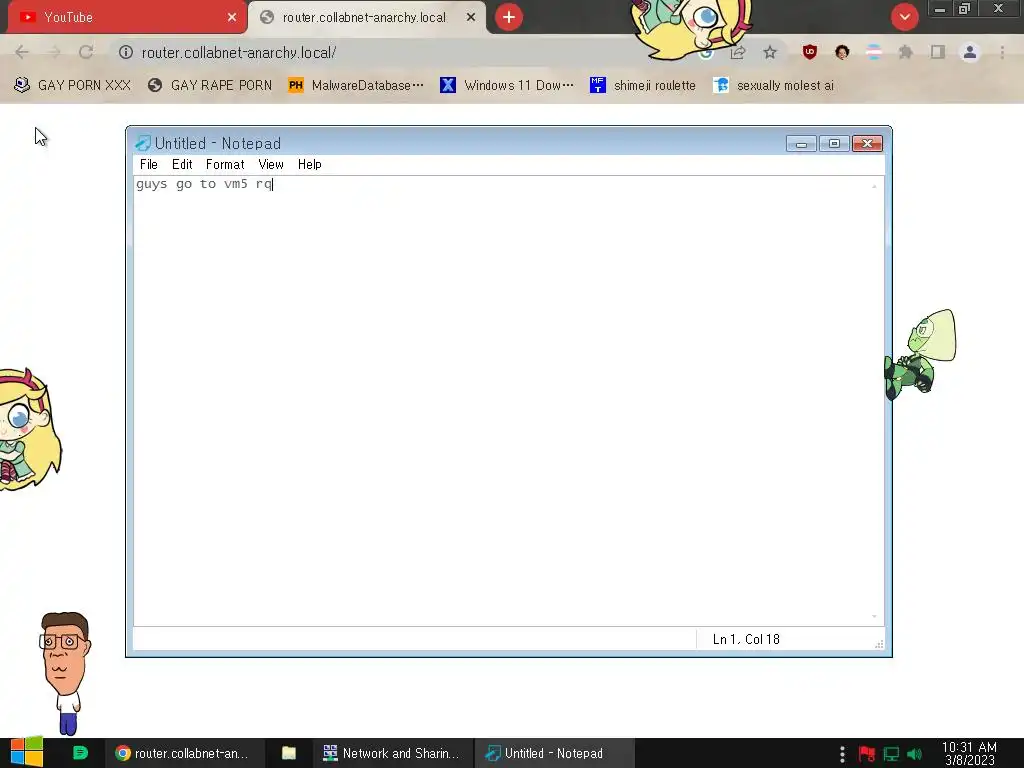Image resolution: width=1024 pixels, height=768 pixels.
Task: Click the red flag Action Center tray icon
Action: [867, 754]
